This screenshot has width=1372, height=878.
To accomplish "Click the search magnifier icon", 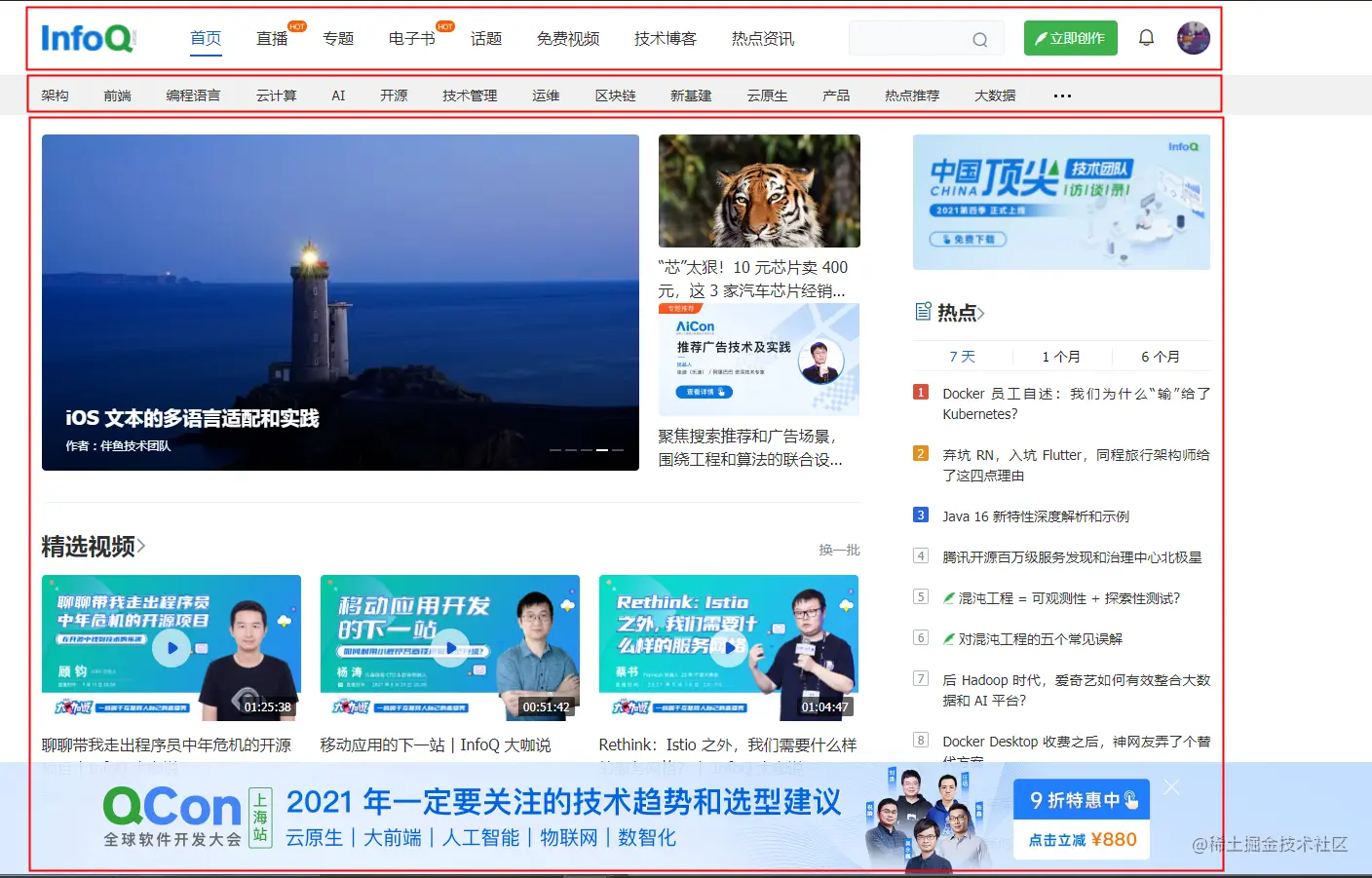I will [x=979, y=39].
